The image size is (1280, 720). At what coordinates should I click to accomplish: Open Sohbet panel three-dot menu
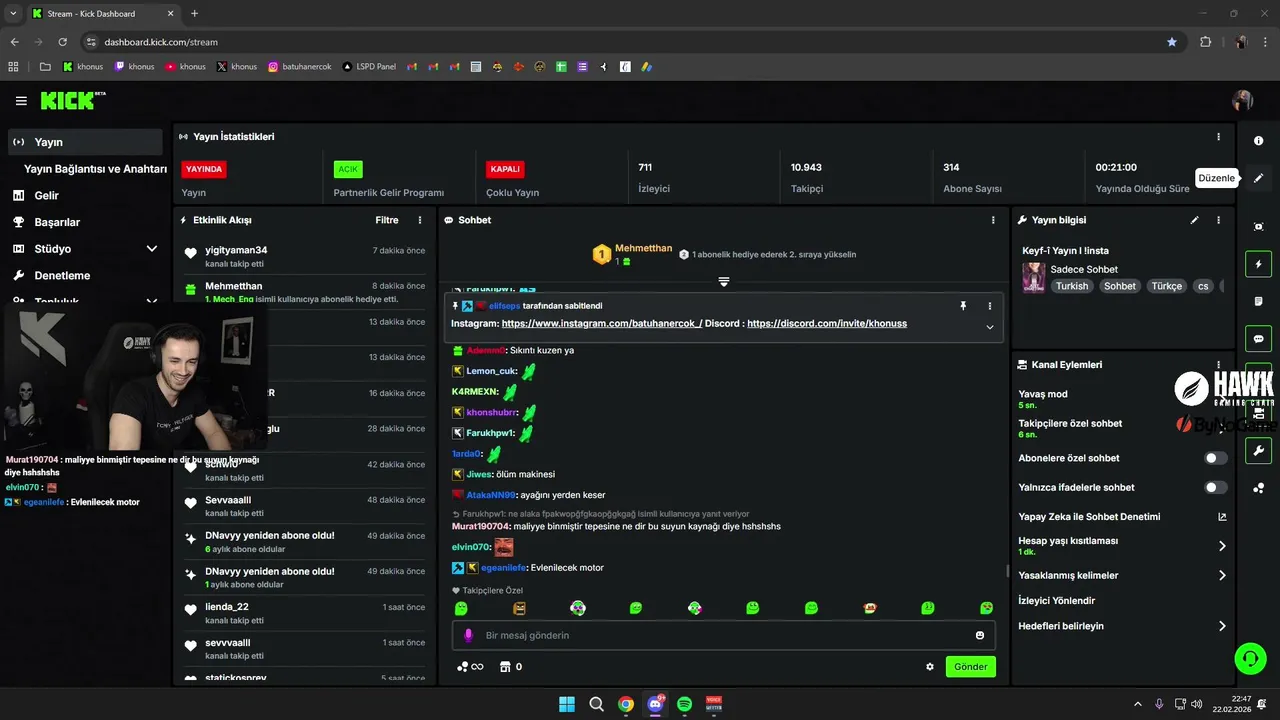(993, 220)
